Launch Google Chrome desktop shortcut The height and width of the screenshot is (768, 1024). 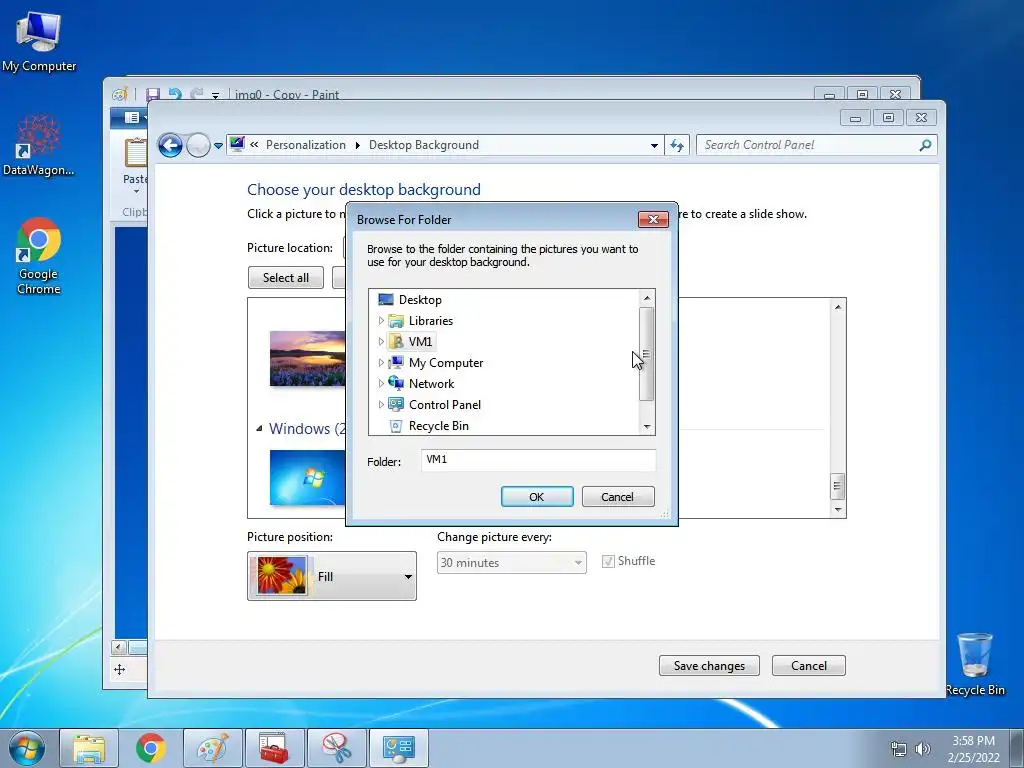pyautogui.click(x=39, y=255)
